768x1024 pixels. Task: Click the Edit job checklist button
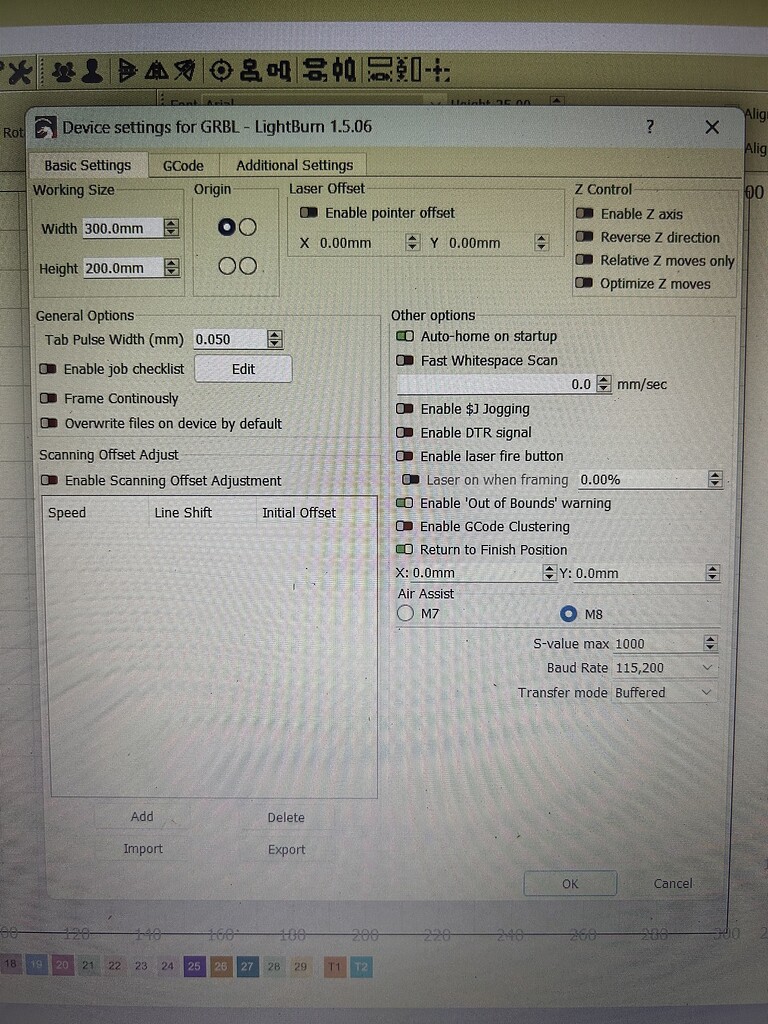243,369
